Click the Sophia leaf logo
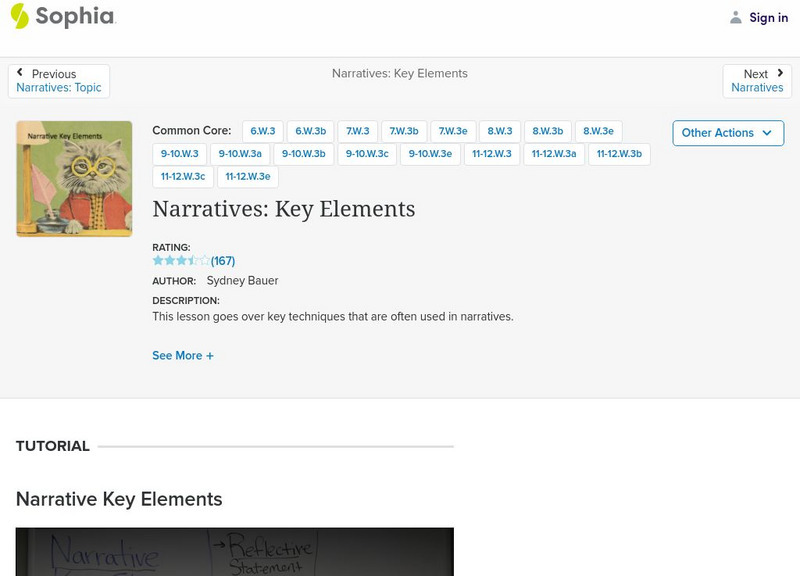800x576 pixels. pyautogui.click(x=18, y=17)
